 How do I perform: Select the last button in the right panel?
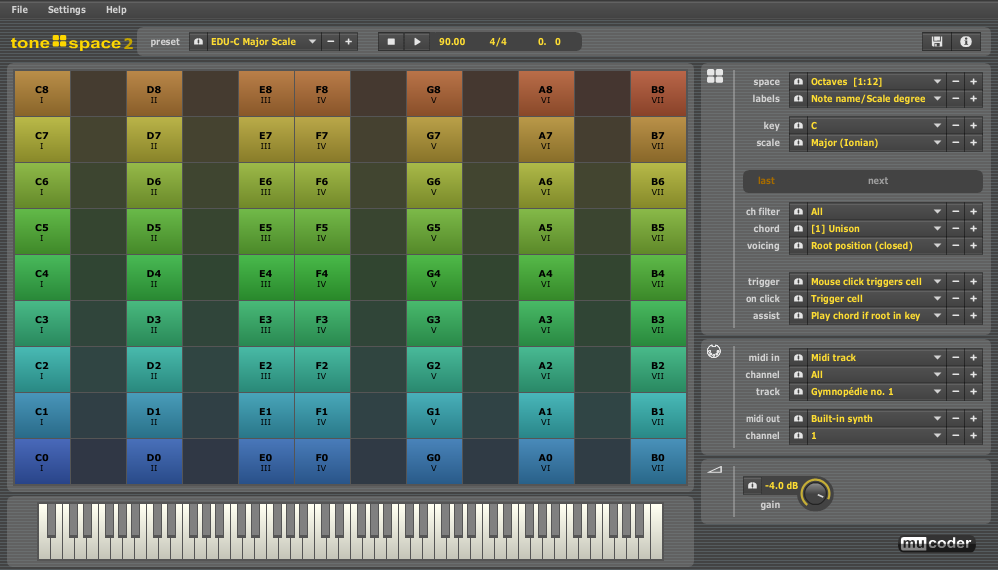click(766, 181)
